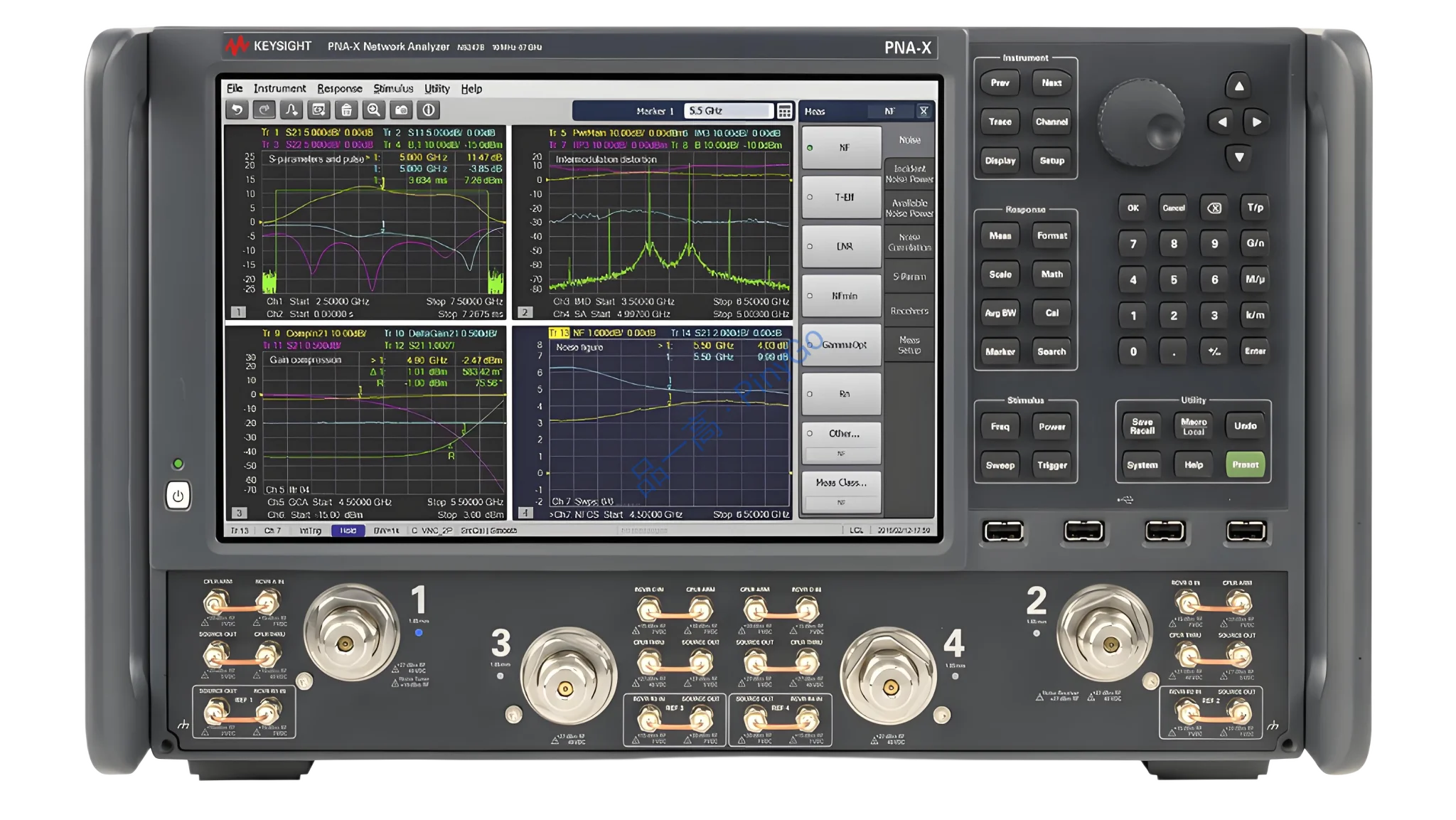Tap the Trigger key in the Stimulus group
This screenshot has width=1456, height=820.
click(1051, 466)
